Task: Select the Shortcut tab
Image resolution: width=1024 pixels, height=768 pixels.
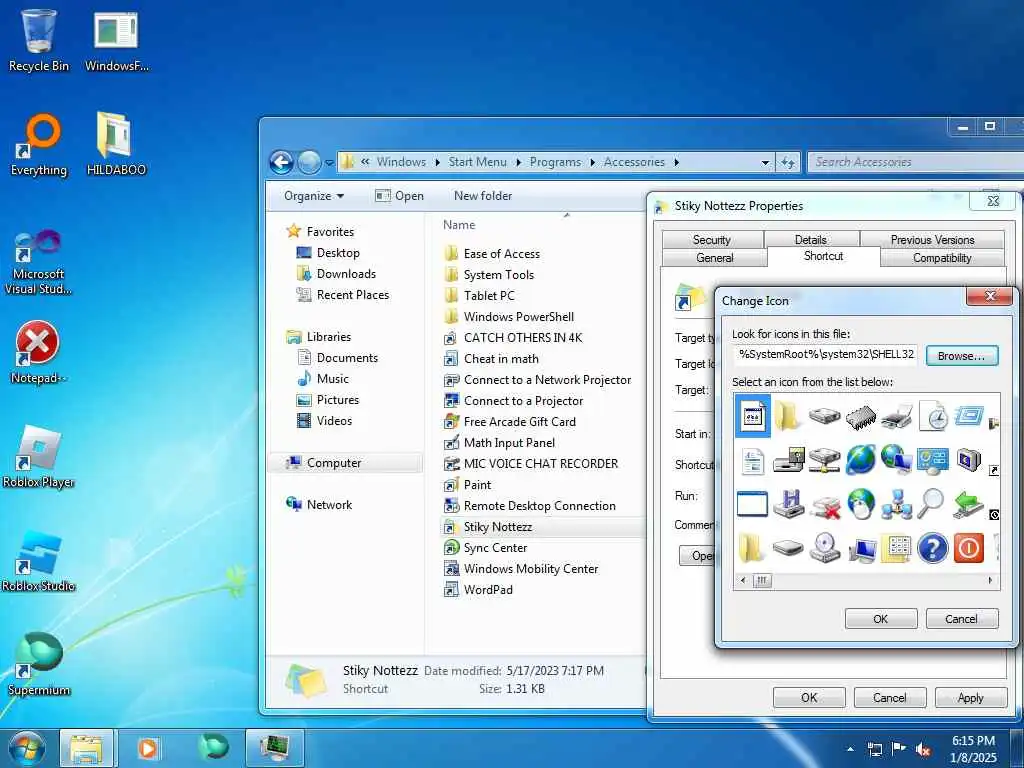Action: (x=824, y=256)
